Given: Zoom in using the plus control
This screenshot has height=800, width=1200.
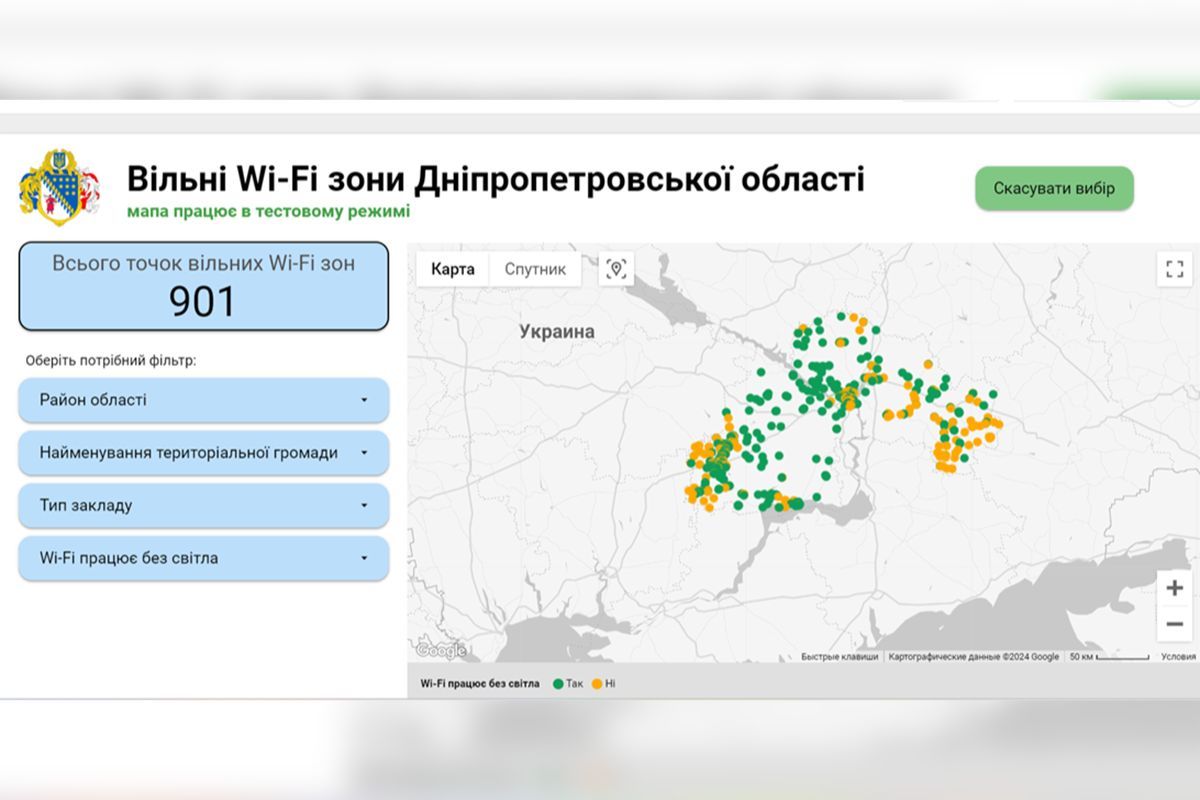Looking at the screenshot, I should click(x=1174, y=589).
